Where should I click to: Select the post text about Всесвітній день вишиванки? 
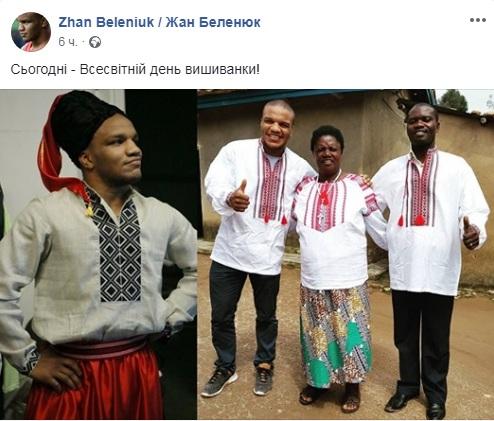(x=135, y=70)
